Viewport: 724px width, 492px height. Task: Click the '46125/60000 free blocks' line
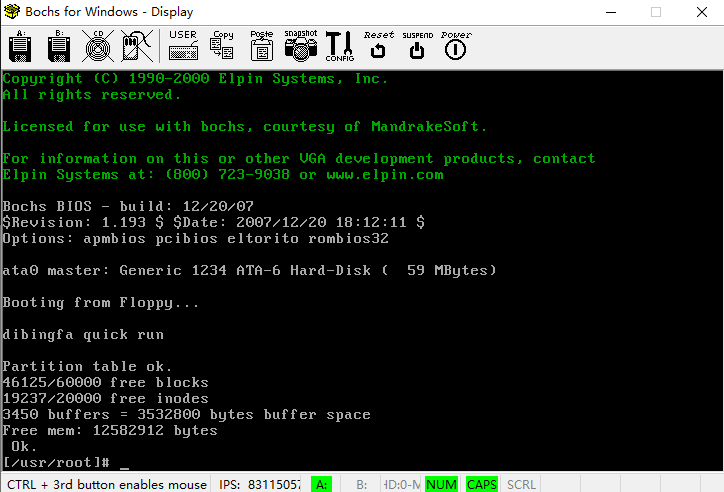105,383
